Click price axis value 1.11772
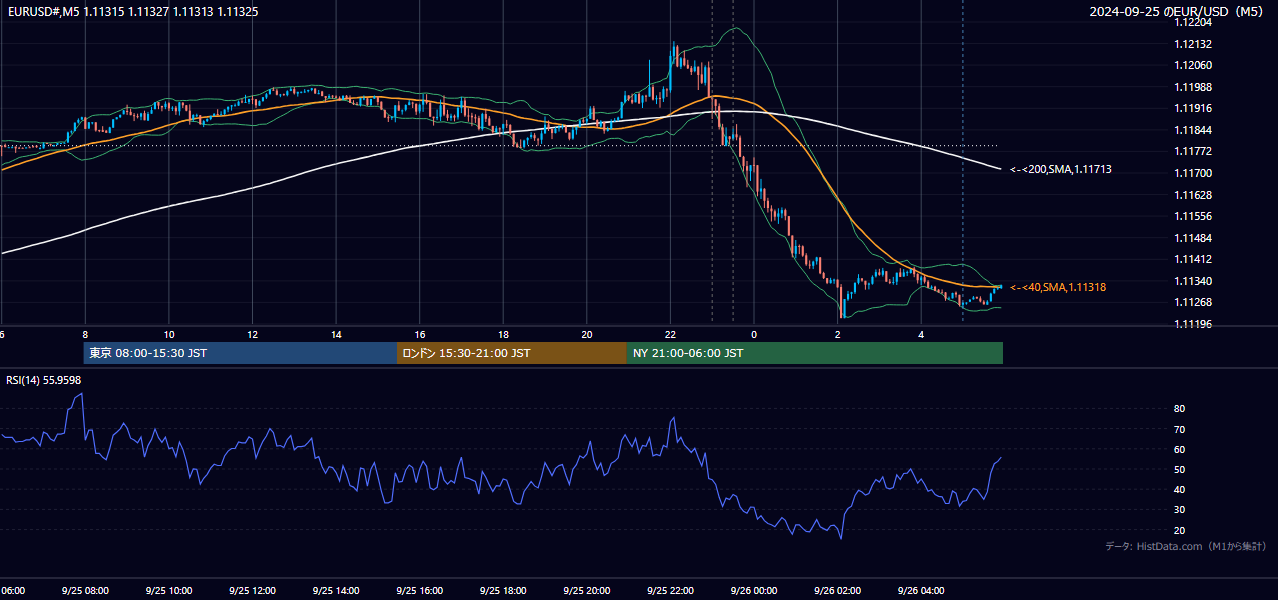 click(1193, 151)
